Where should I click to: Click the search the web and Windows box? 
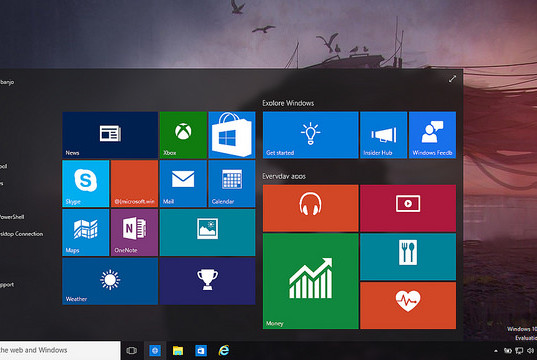coord(60,350)
